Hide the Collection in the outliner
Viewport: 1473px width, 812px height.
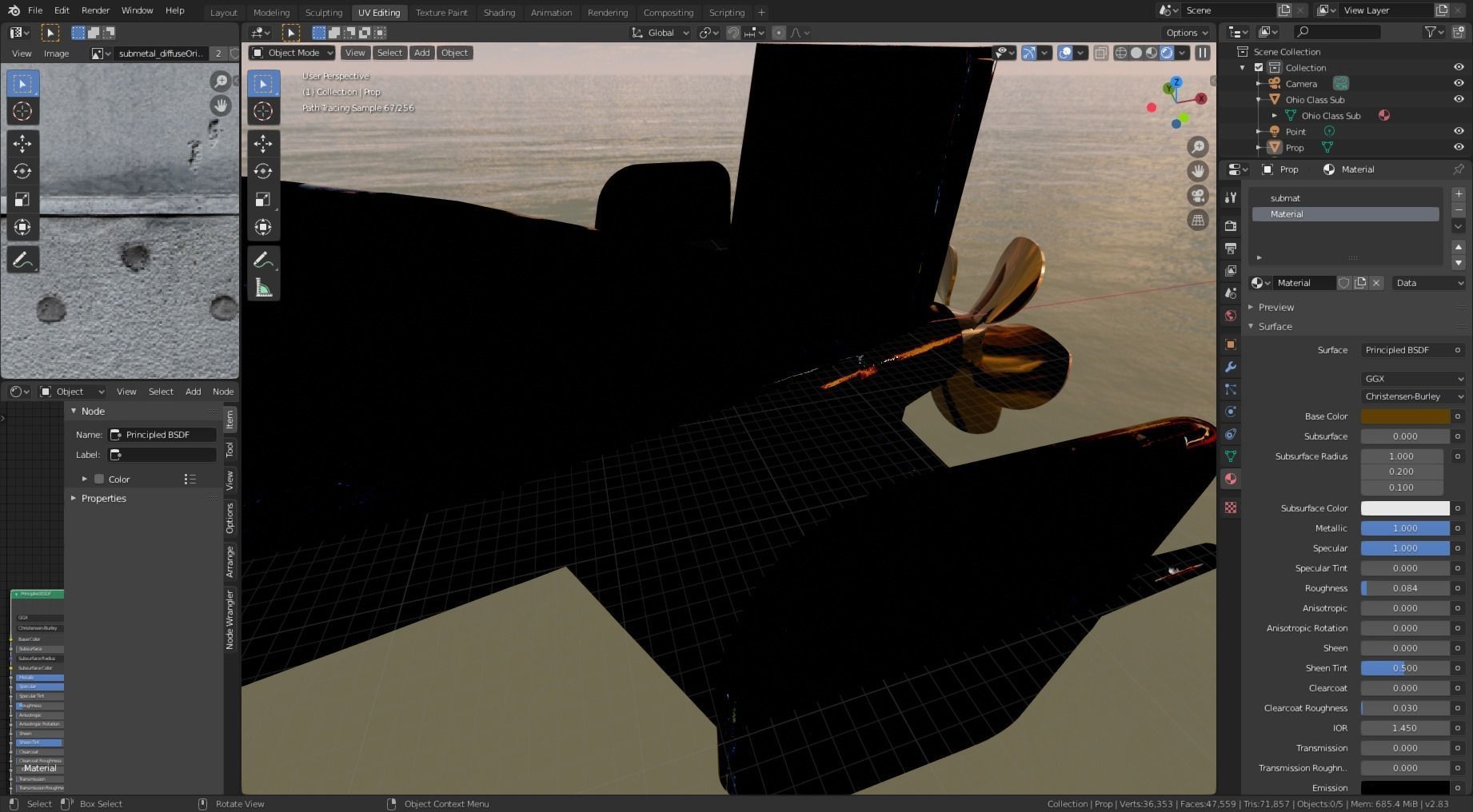1459,68
